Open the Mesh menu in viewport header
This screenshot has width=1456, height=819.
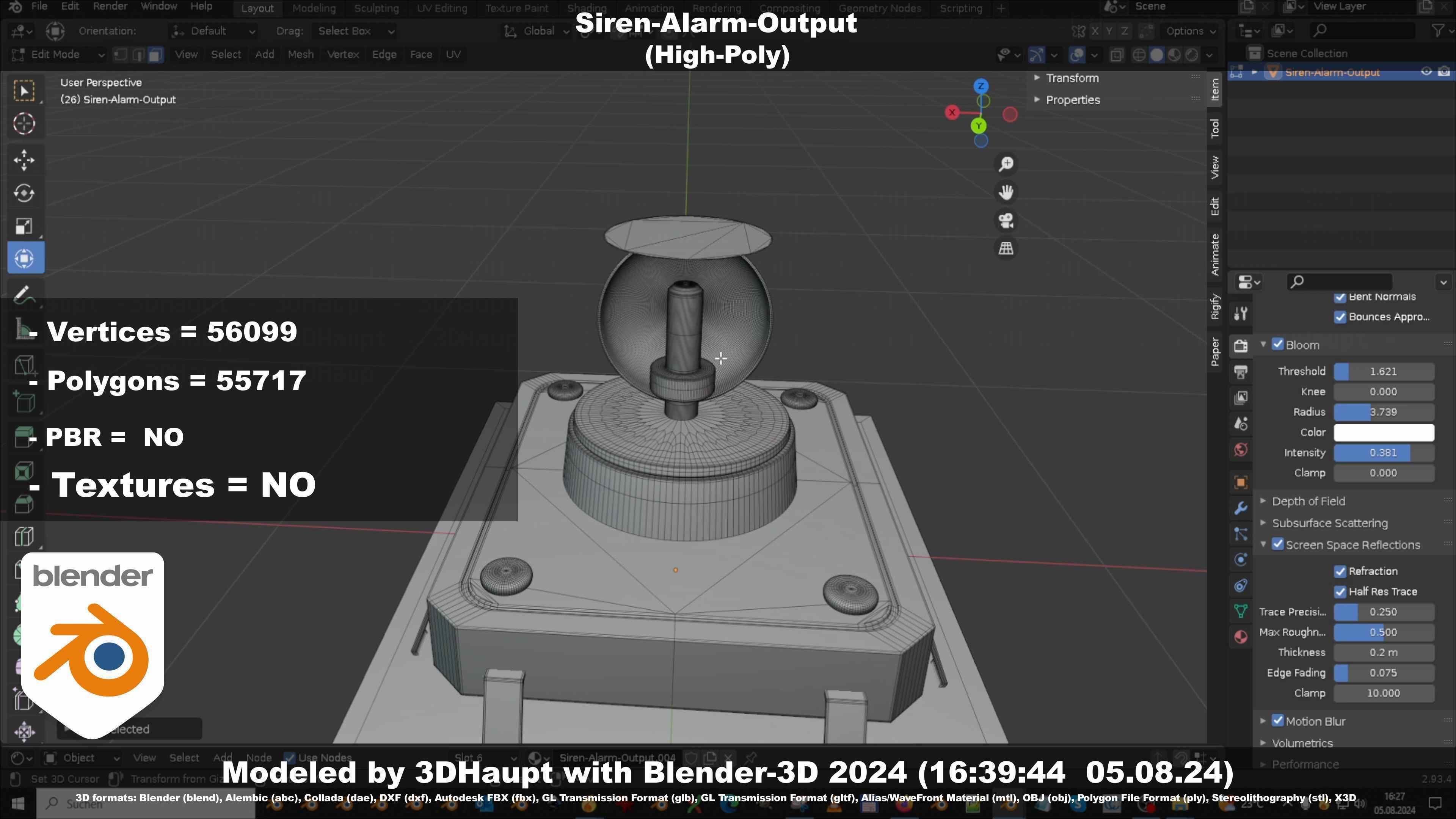[301, 55]
